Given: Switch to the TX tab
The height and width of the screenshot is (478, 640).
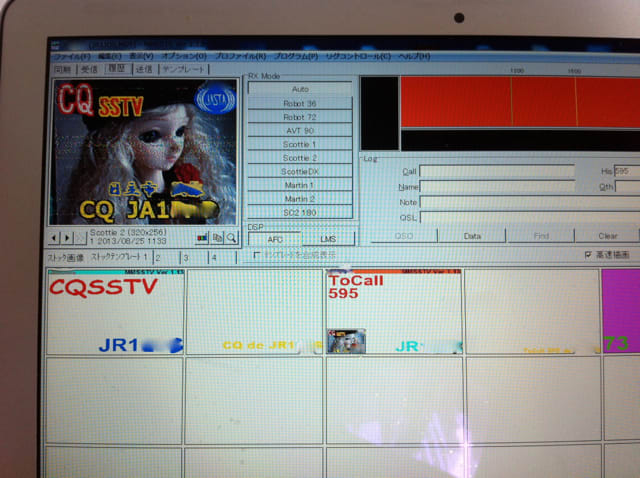Looking at the screenshot, I should pyautogui.click(x=144, y=69).
